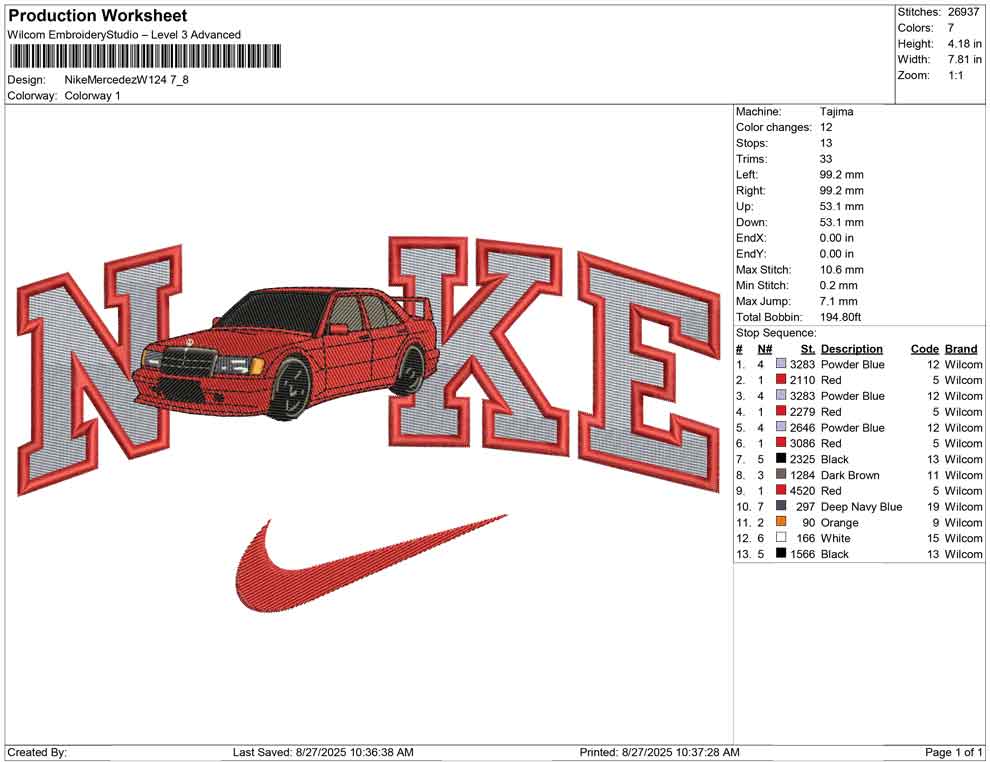The width and height of the screenshot is (990, 762).
Task: Click the barcode under the worksheet title
Action: point(145,56)
